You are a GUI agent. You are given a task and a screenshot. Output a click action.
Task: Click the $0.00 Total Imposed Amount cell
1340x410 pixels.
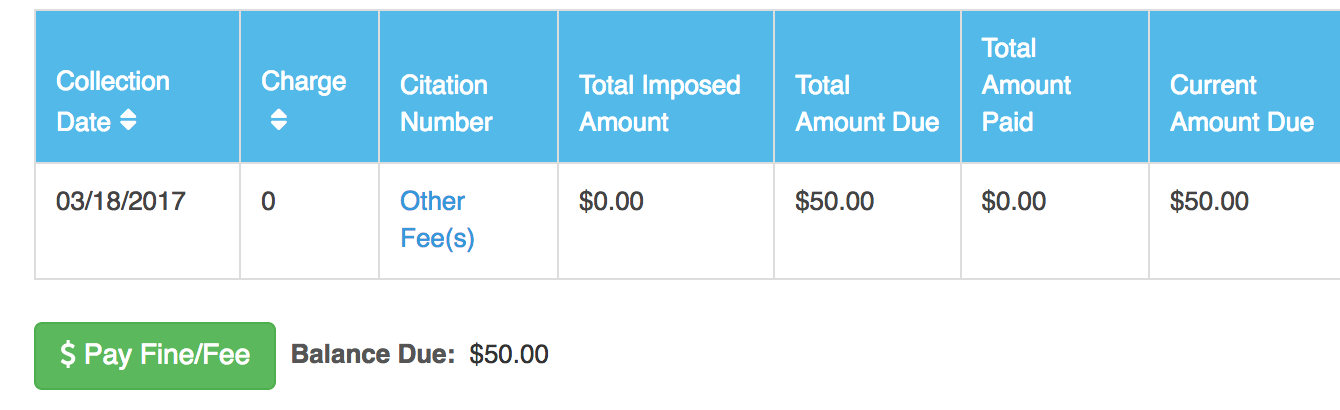pos(666,221)
